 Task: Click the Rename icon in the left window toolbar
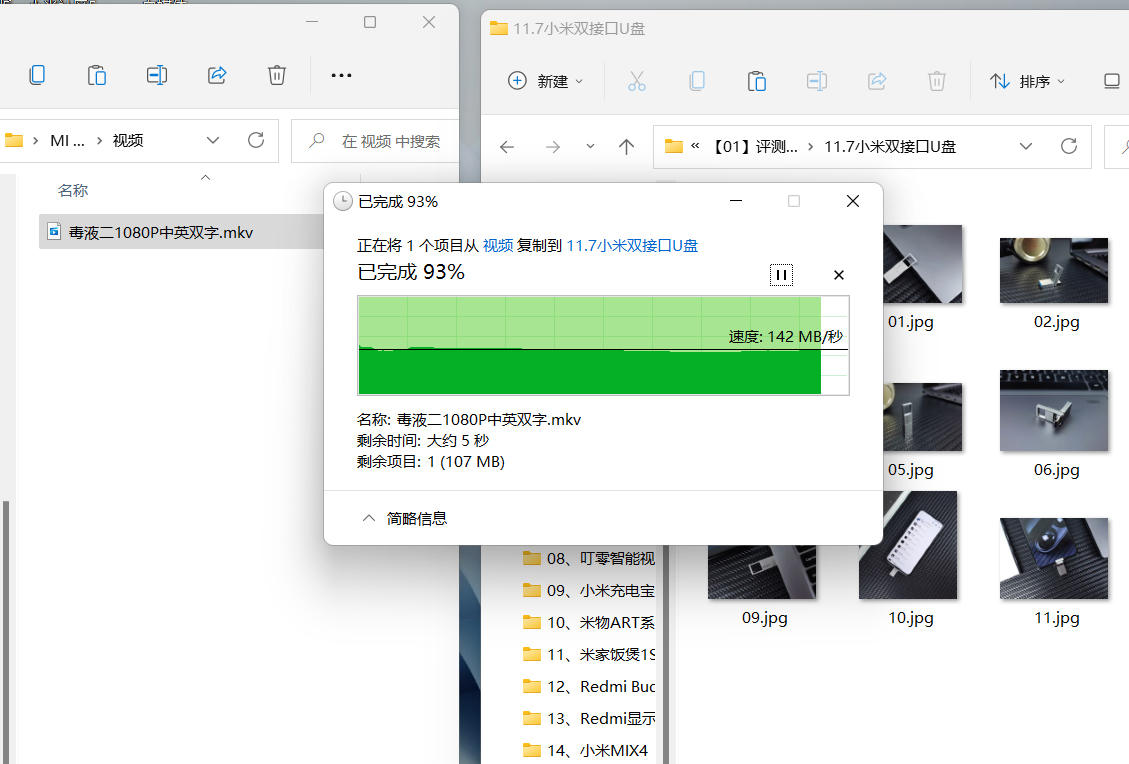click(x=157, y=74)
